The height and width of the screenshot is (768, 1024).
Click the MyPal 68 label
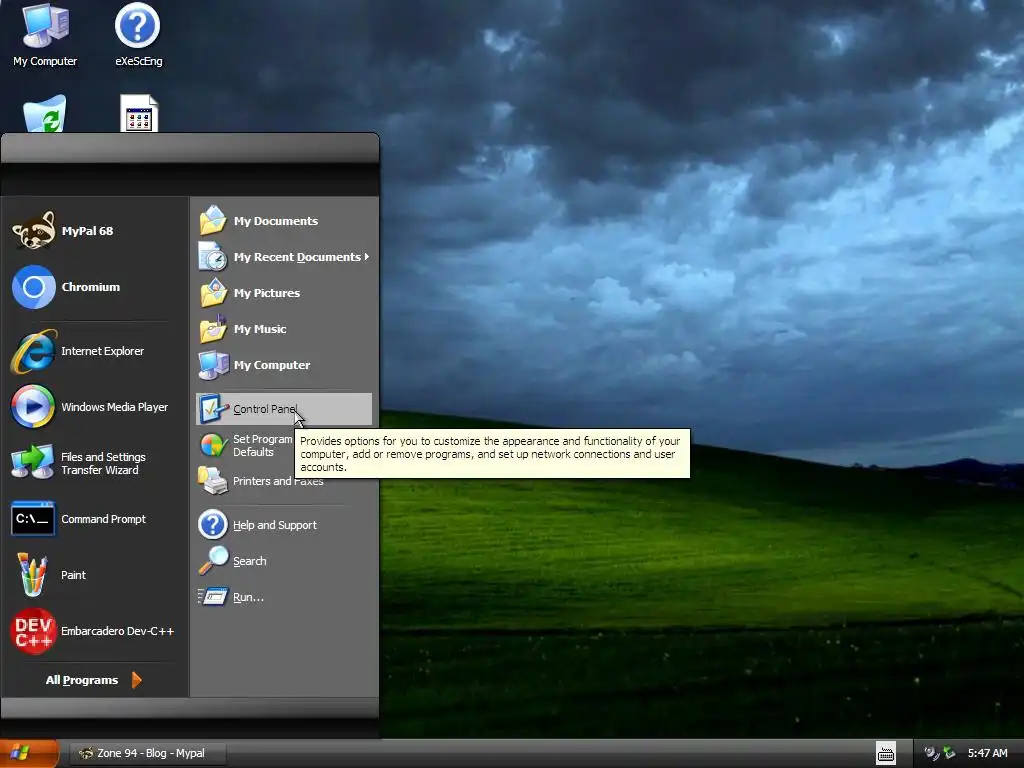[87, 231]
